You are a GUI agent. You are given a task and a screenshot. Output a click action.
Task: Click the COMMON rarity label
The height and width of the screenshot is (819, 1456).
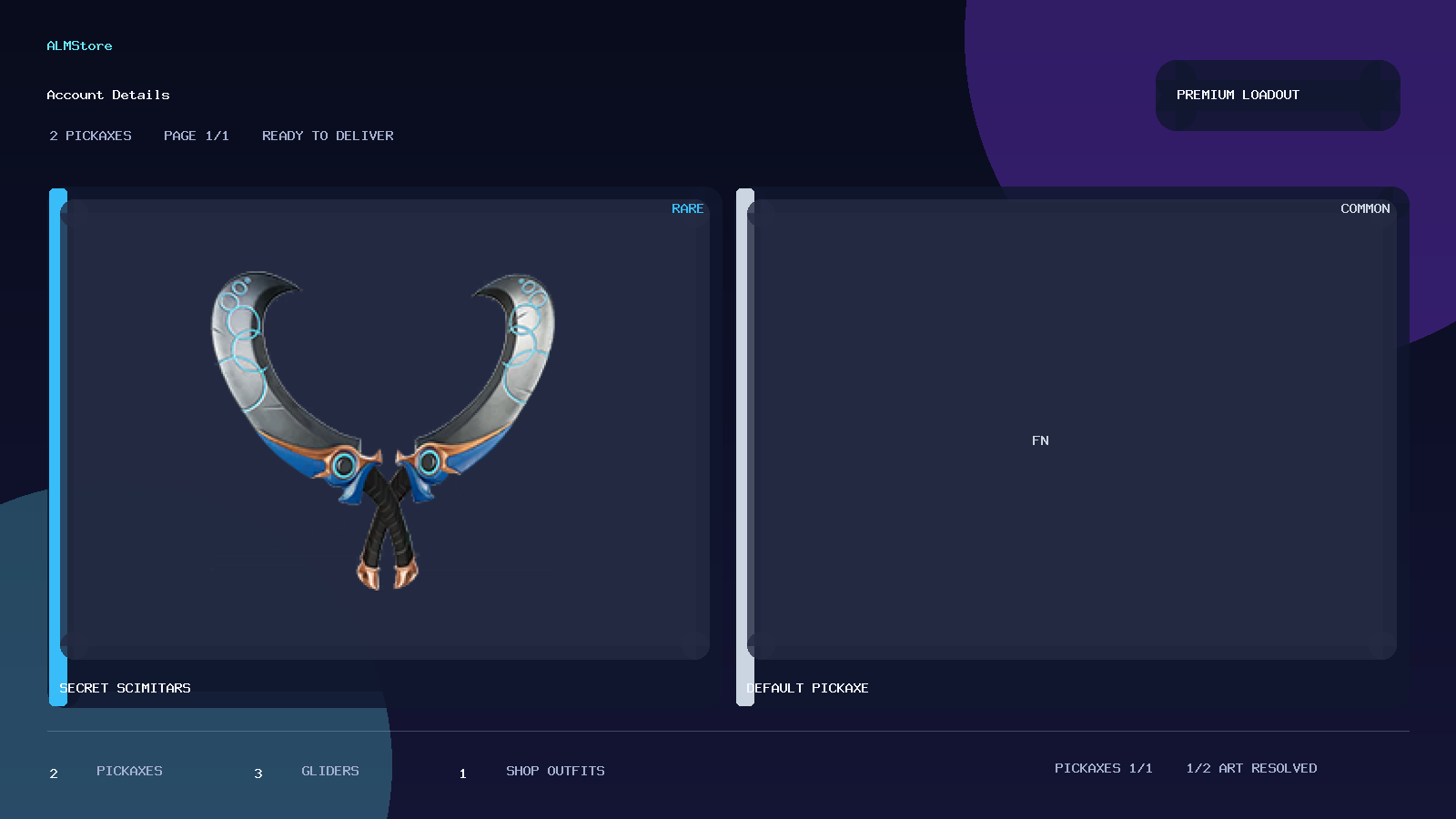[x=1365, y=208]
